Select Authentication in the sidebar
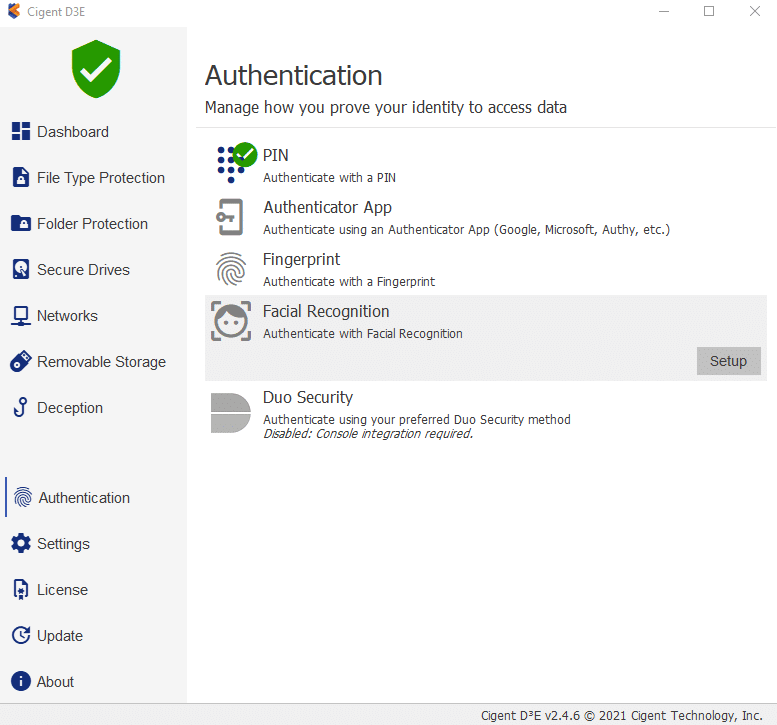 pyautogui.click(x=84, y=498)
